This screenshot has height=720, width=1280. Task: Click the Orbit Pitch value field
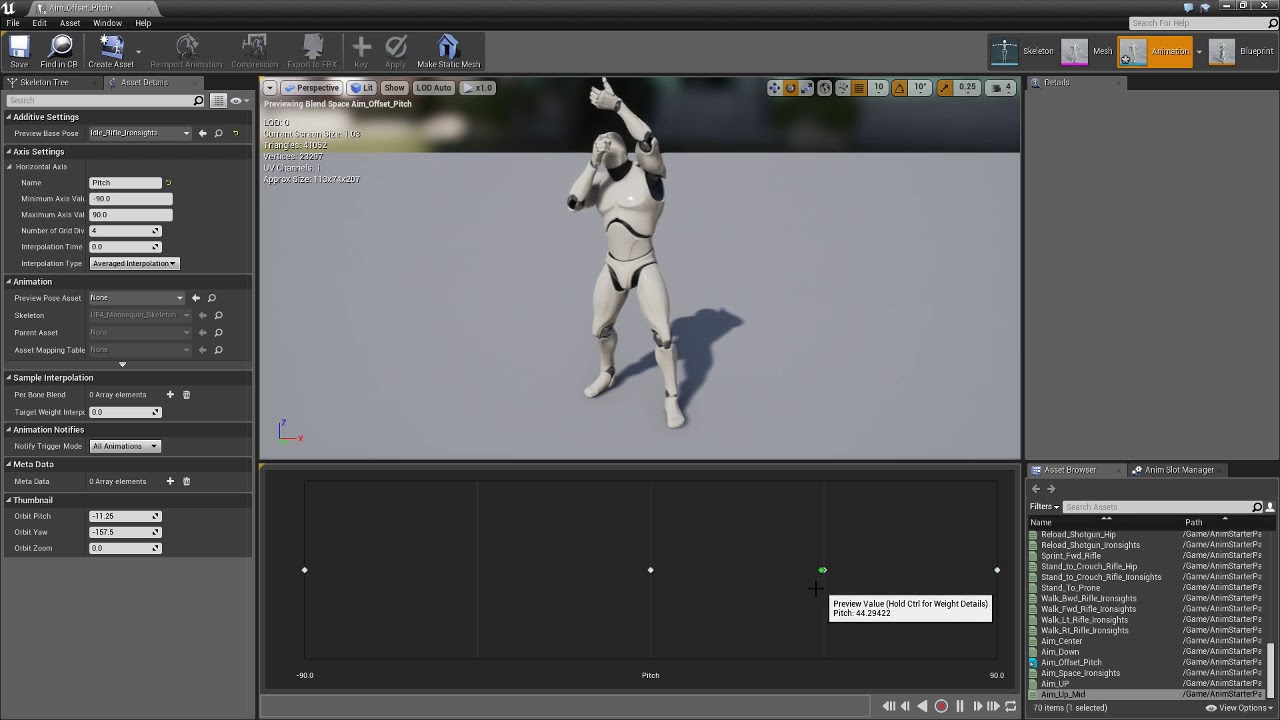pyautogui.click(x=125, y=517)
